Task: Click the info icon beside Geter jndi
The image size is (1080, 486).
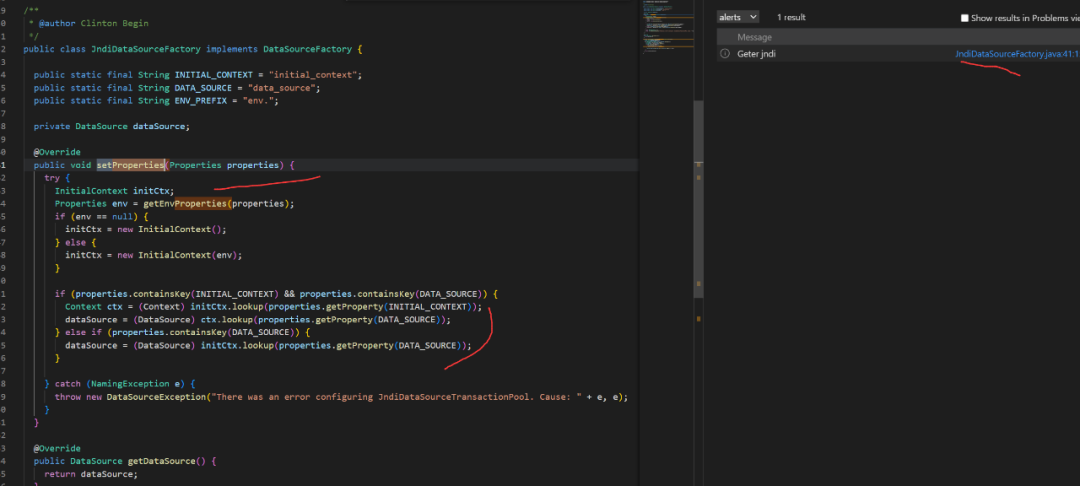Action: click(725, 54)
